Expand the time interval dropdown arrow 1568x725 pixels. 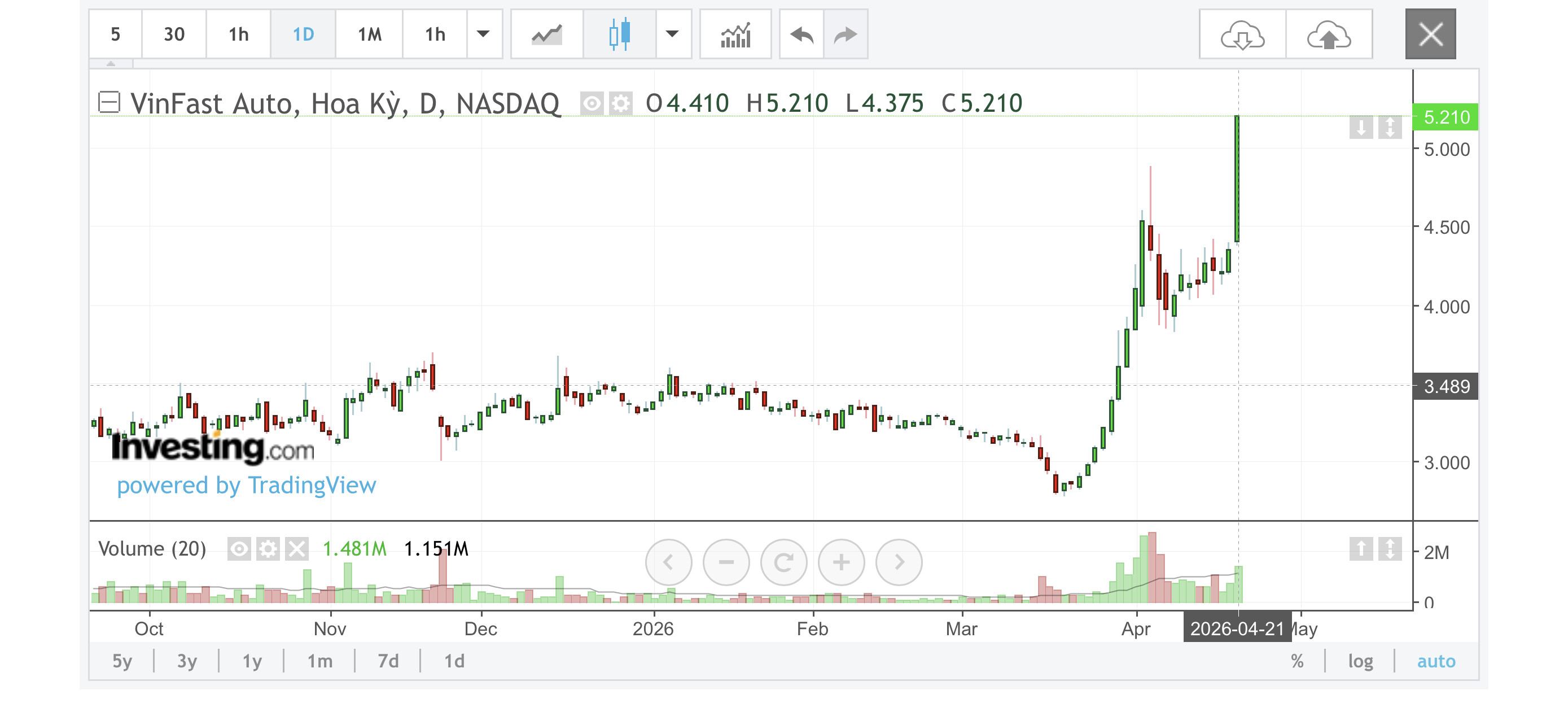click(x=483, y=34)
